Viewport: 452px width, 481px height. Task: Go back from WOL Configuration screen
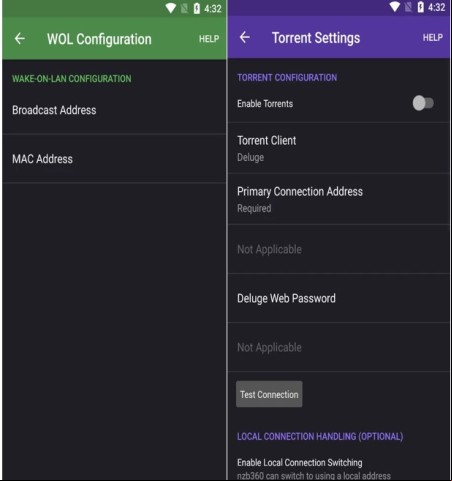click(20, 39)
